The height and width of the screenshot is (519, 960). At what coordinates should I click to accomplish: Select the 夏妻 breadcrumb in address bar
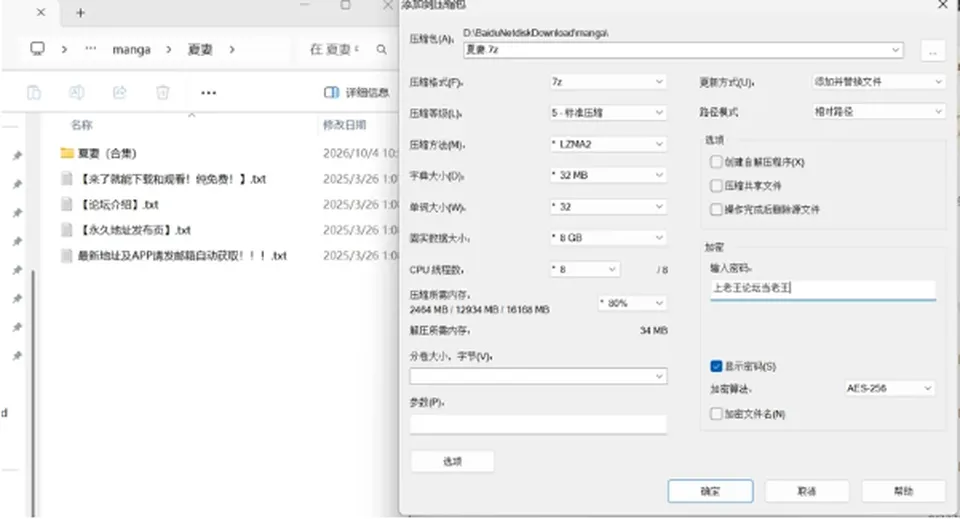[x=200, y=50]
